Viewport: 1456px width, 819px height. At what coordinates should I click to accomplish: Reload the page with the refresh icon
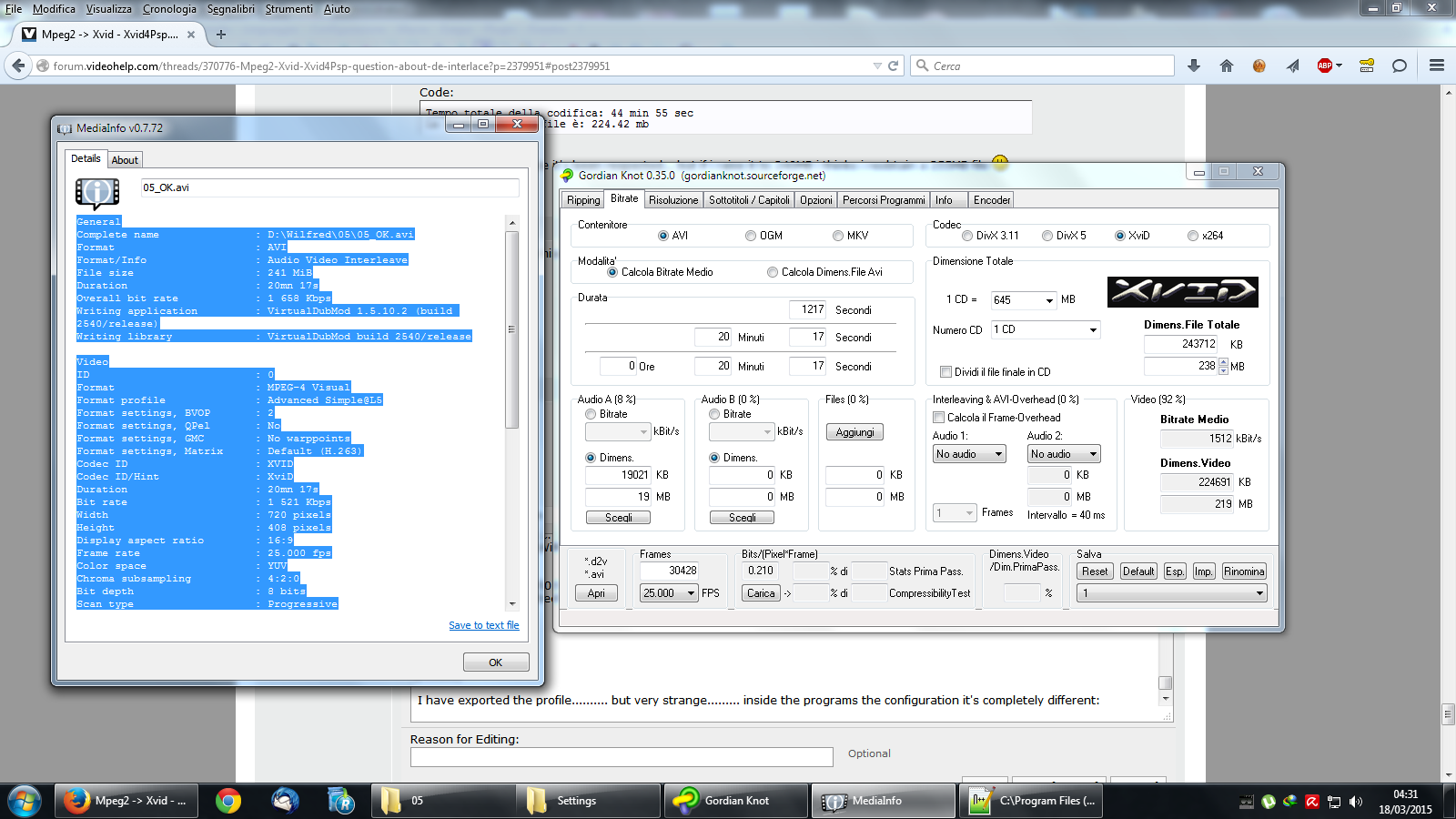[894, 66]
